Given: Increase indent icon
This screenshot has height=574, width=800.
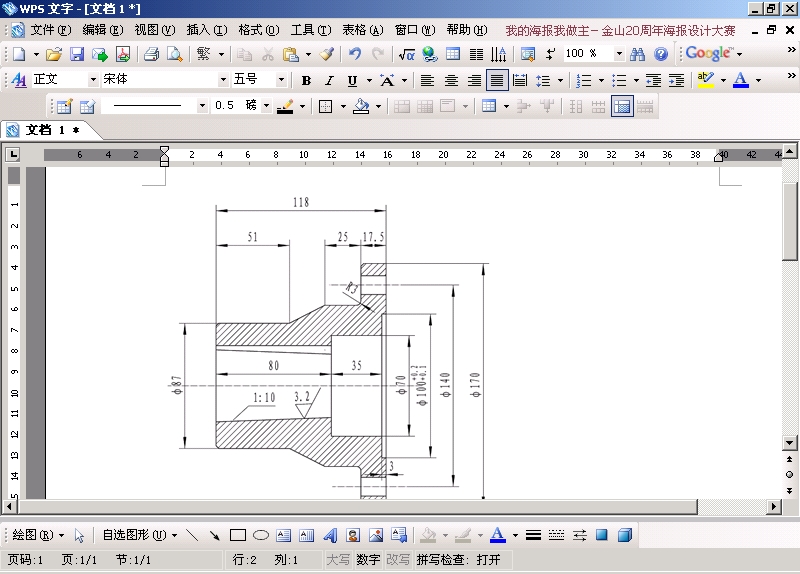Looking at the screenshot, I should click(x=677, y=80).
